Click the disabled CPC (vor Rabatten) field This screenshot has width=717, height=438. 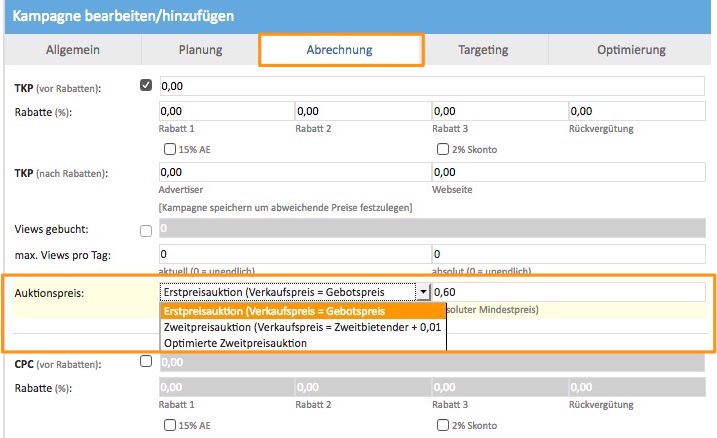(432, 362)
